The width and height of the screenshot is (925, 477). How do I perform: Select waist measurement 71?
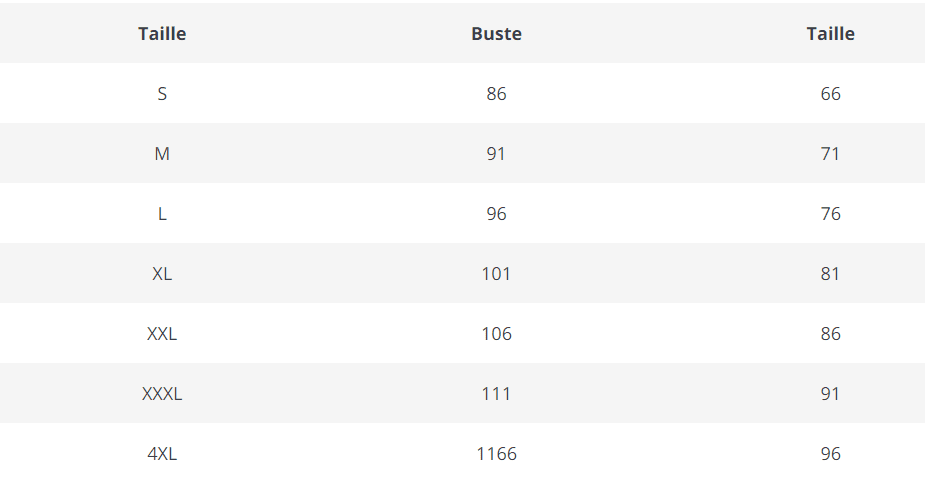click(x=830, y=154)
